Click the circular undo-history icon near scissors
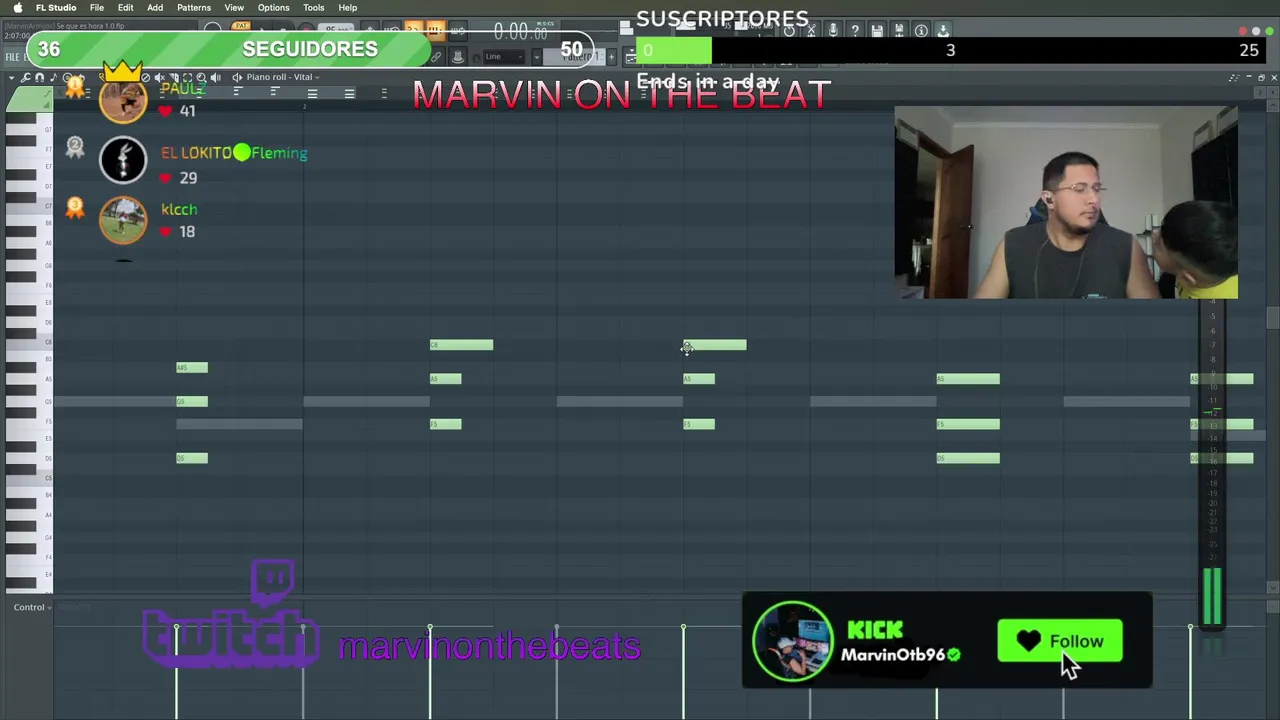Viewport: 1280px width, 720px height. (x=789, y=31)
